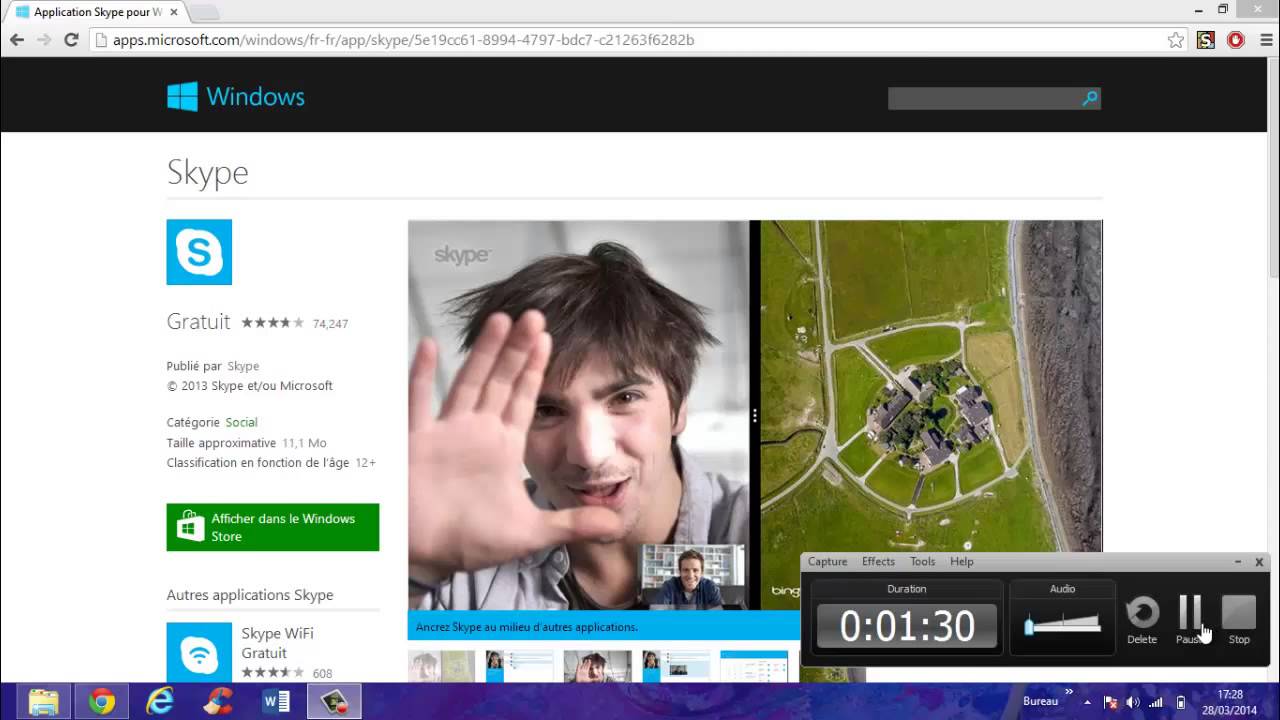Open File Explorer from the taskbar
The width and height of the screenshot is (1280, 720).
[x=43, y=702]
